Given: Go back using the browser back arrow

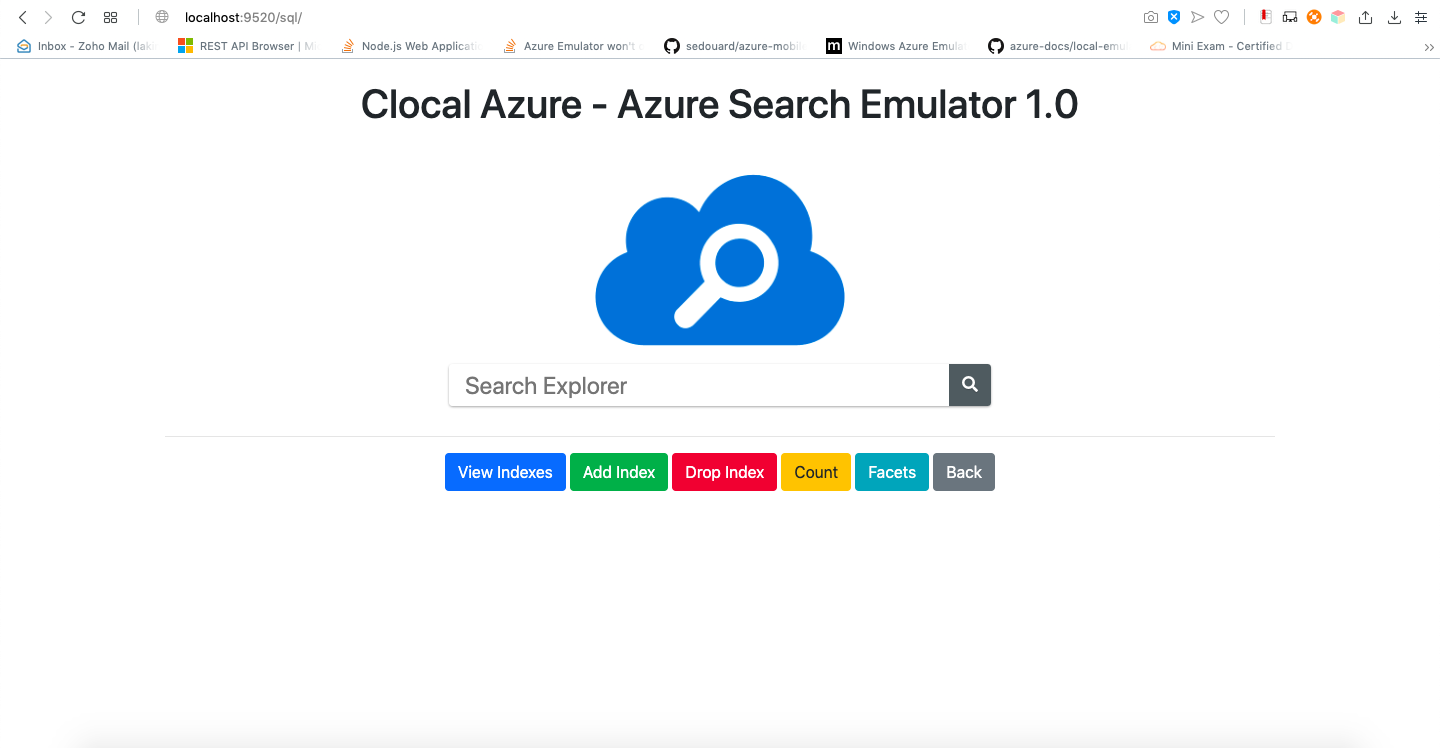Looking at the screenshot, I should tap(23, 17).
